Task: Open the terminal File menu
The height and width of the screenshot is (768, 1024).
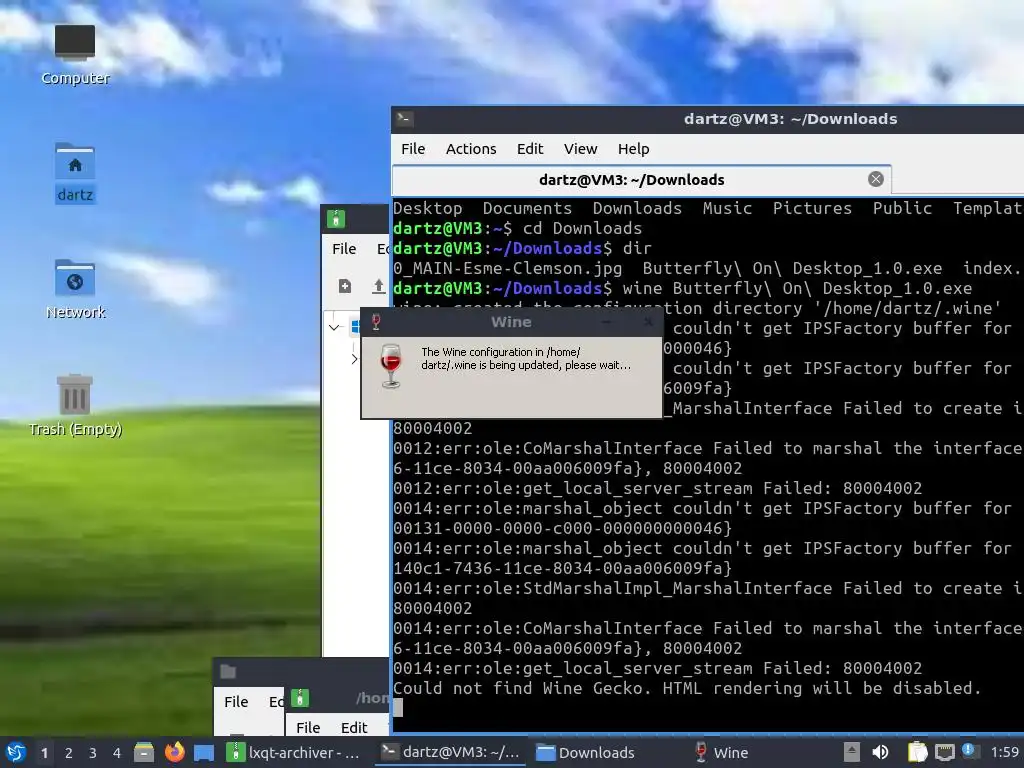Action: [413, 149]
